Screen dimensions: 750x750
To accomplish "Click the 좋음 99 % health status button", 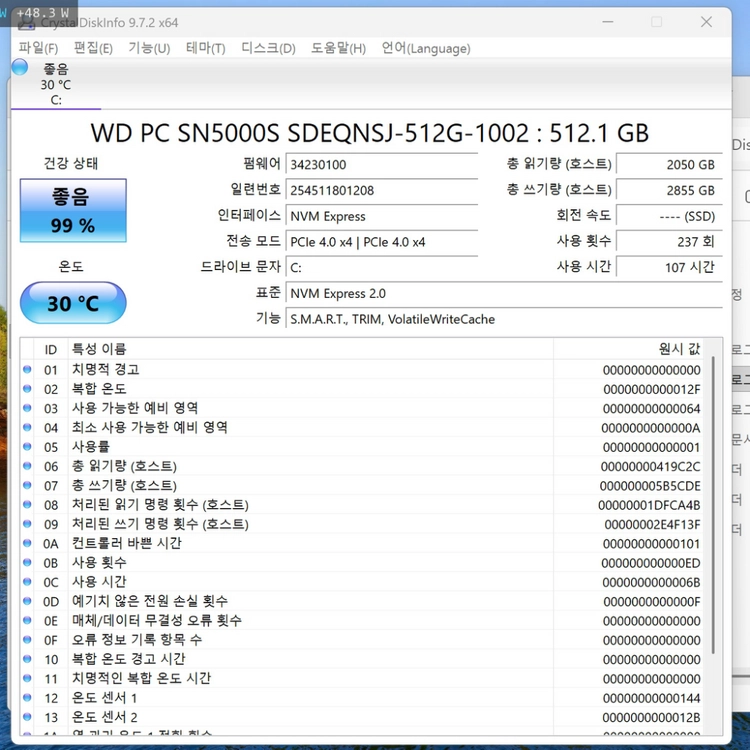I will pyautogui.click(x=73, y=210).
